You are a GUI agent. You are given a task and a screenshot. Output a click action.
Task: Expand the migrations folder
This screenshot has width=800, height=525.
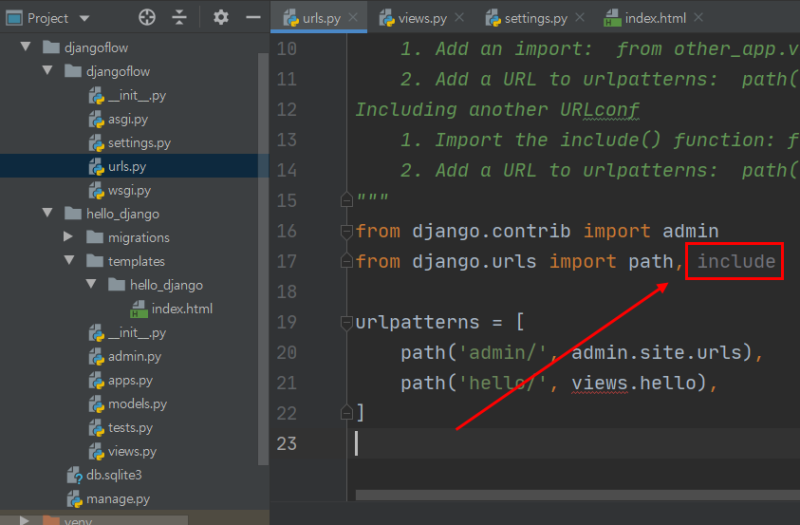pyautogui.click(x=68, y=238)
